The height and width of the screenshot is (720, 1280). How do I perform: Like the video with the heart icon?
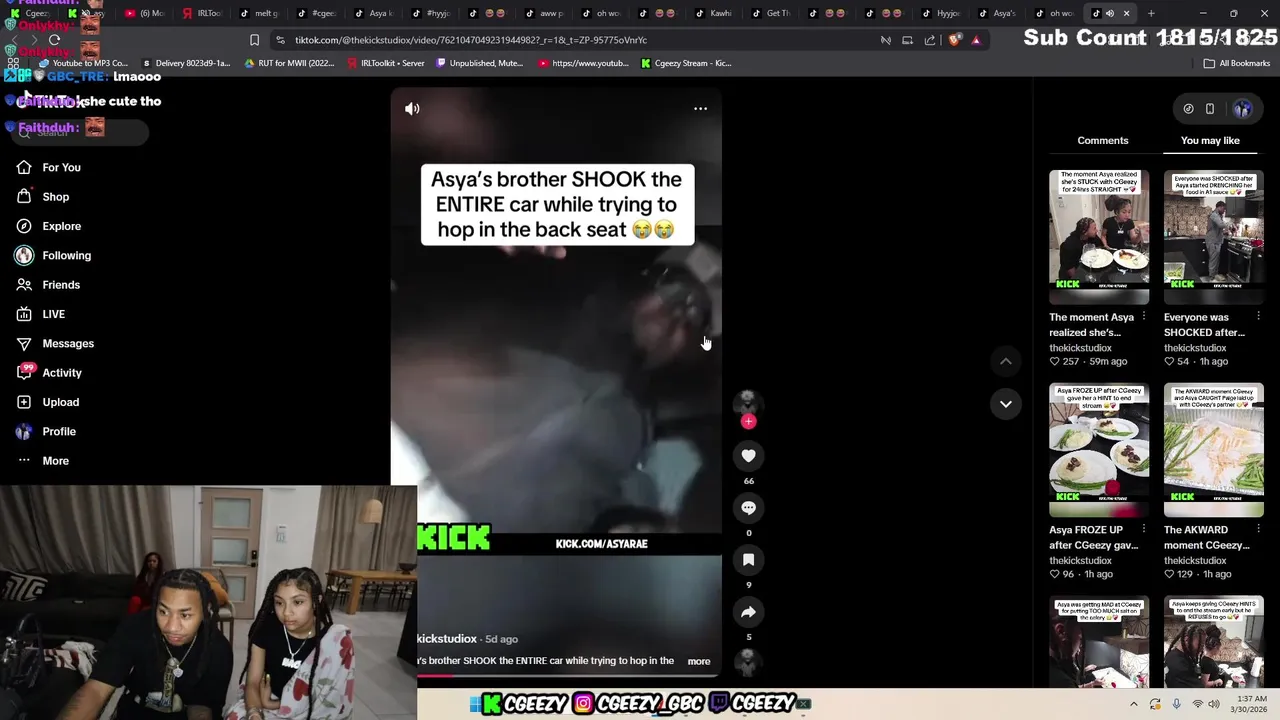748,456
